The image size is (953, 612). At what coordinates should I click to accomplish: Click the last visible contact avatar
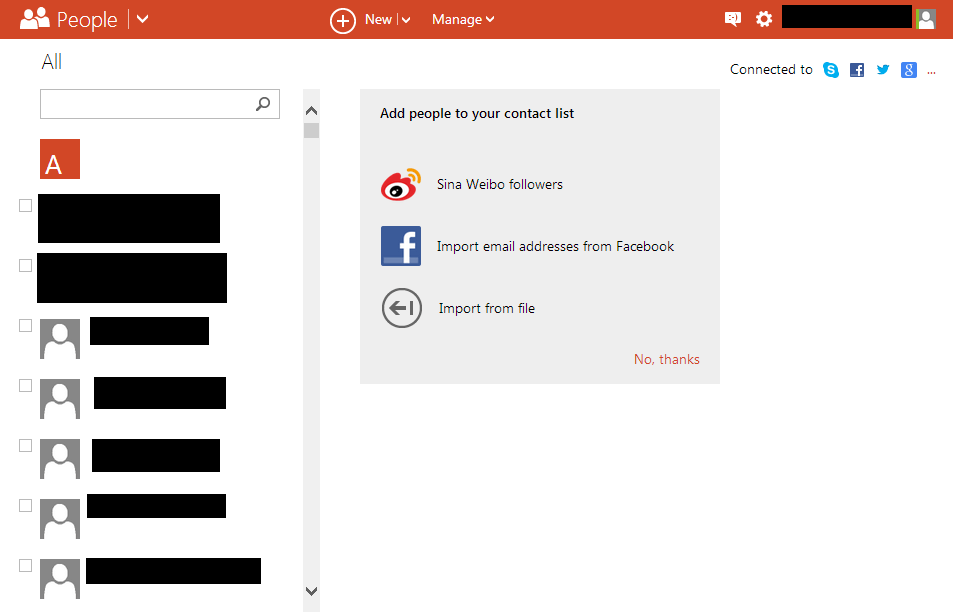[60, 579]
